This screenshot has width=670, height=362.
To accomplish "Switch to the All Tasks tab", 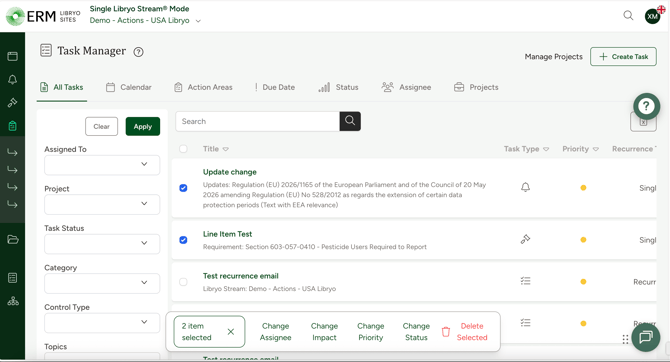I will (62, 87).
